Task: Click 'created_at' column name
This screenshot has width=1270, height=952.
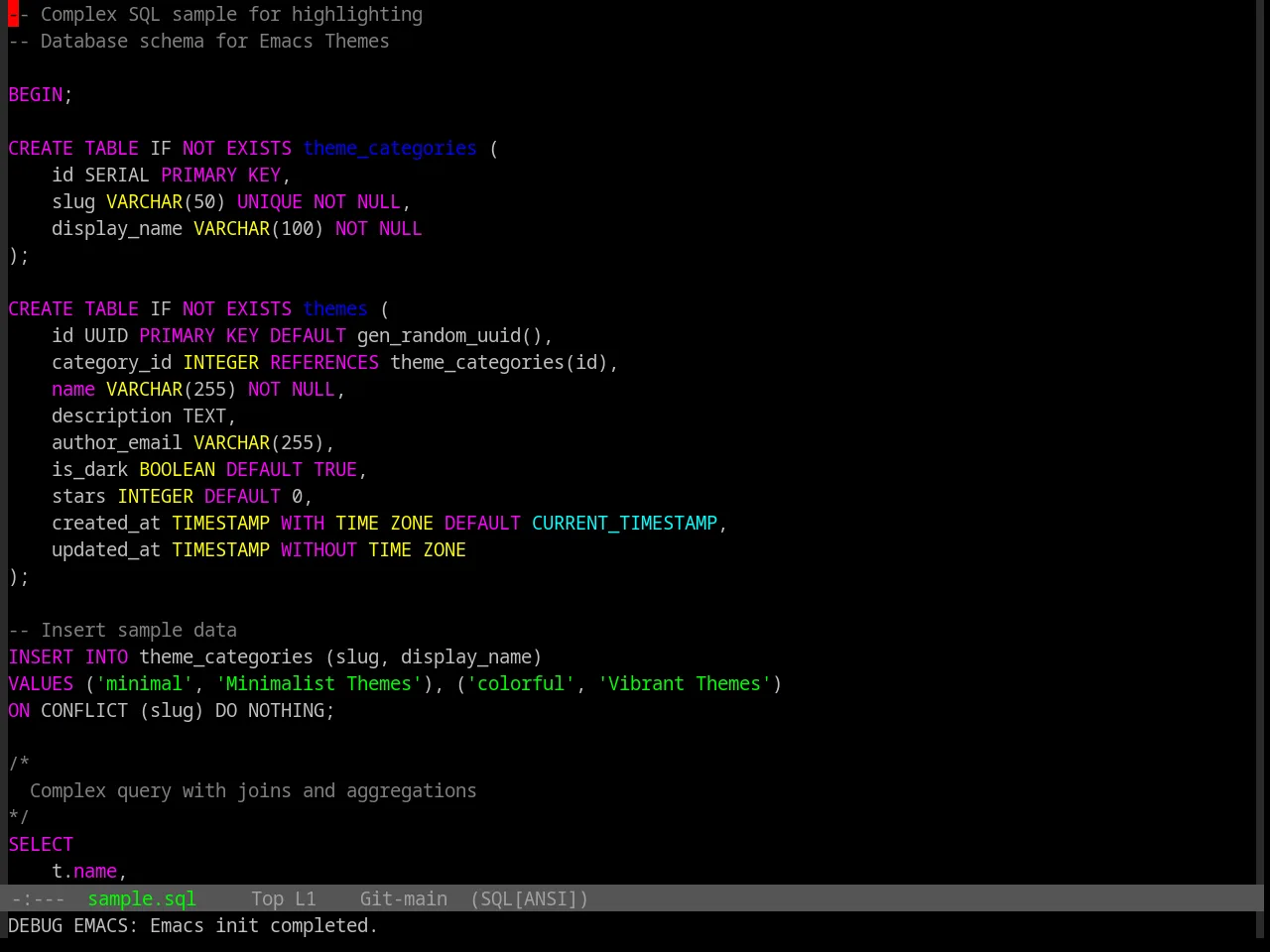Action: click(106, 523)
